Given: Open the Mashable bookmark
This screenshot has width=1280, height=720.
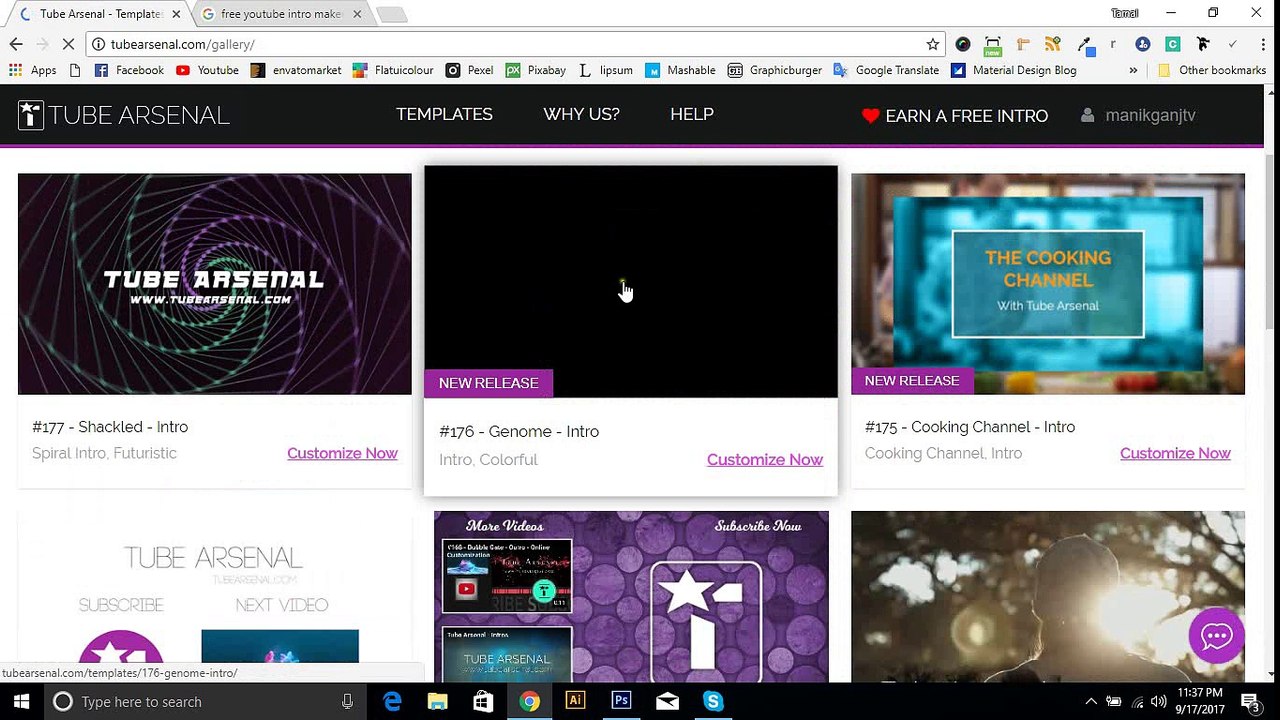Looking at the screenshot, I should tap(681, 70).
